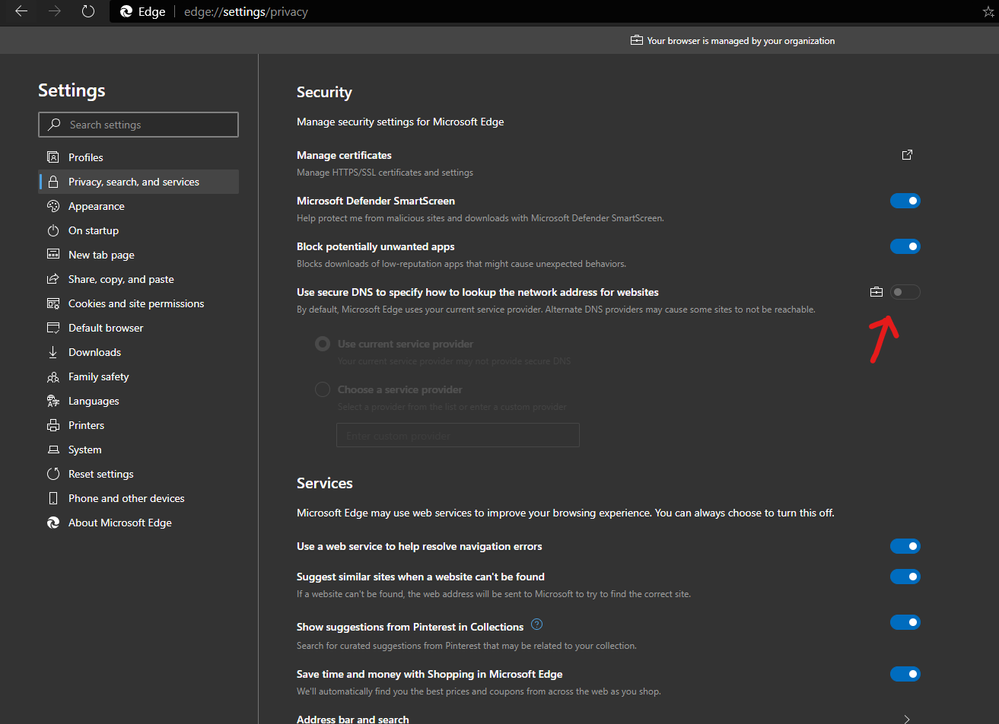Click the Cookies and site permissions icon
The width and height of the screenshot is (999, 724).
pyautogui.click(x=53, y=303)
